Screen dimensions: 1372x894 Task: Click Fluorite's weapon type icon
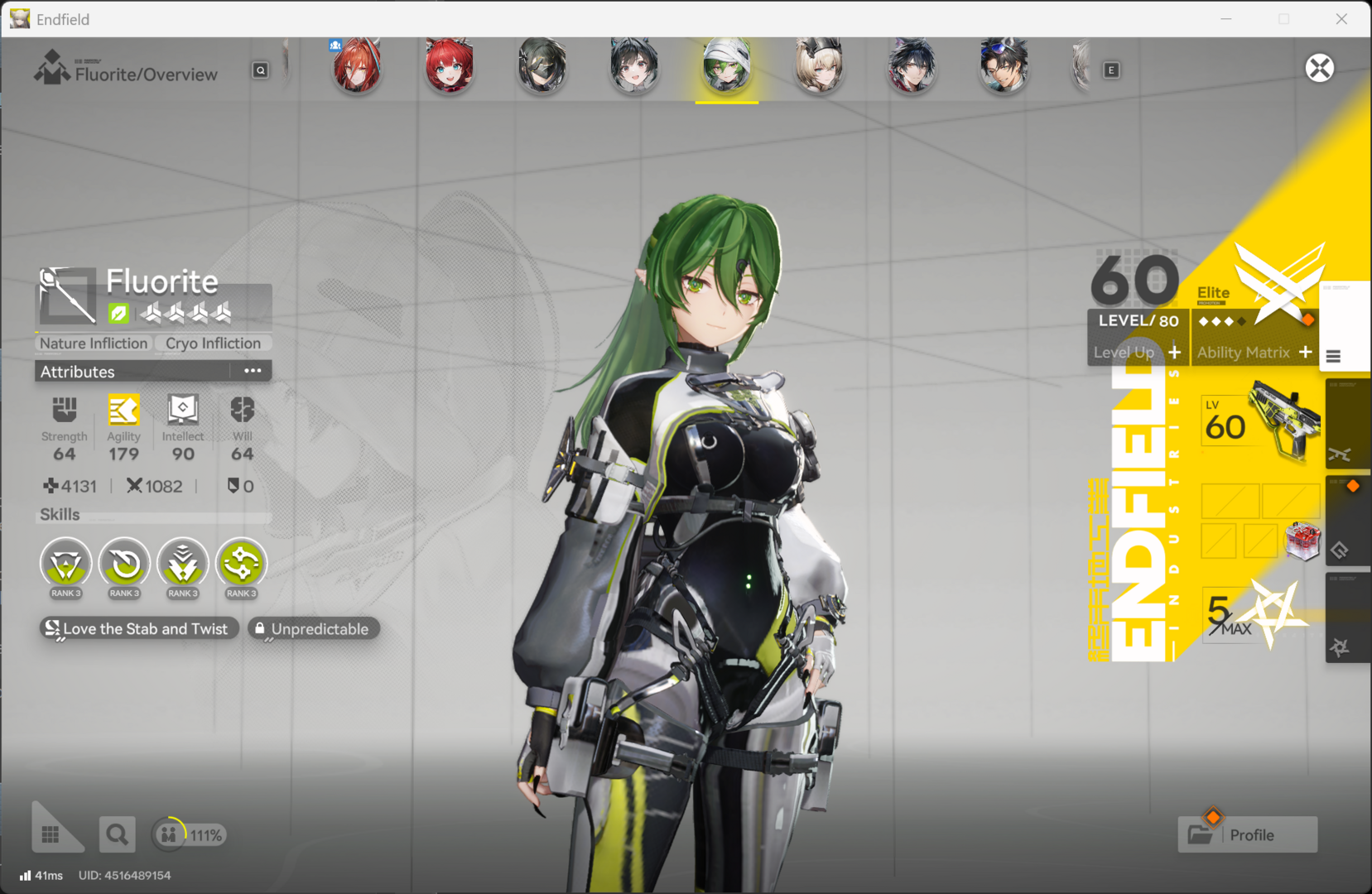pyautogui.click(x=68, y=296)
